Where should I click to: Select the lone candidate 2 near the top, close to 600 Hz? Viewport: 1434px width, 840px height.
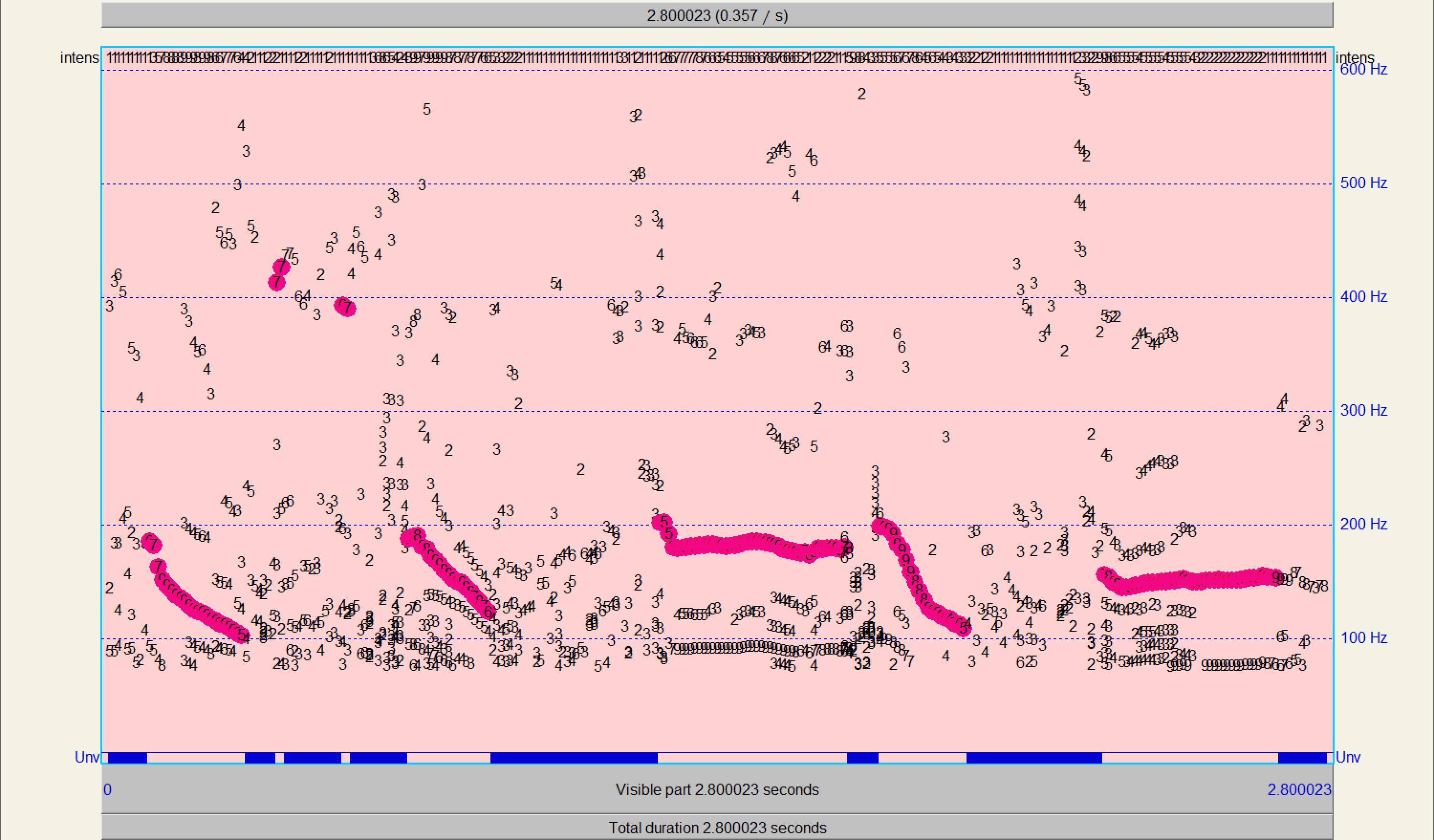[x=861, y=94]
